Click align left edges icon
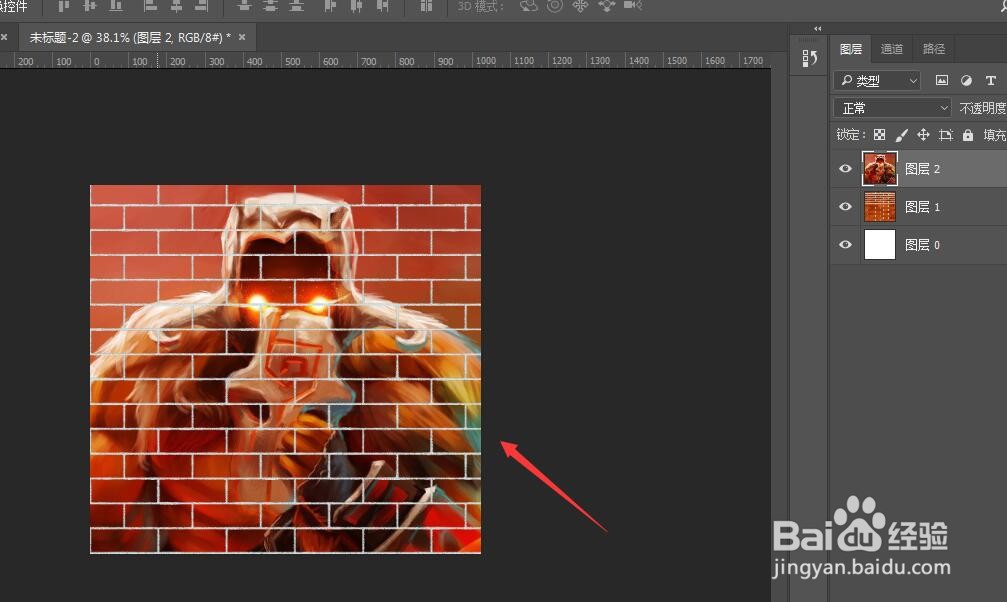1007x602 pixels. tap(150, 6)
